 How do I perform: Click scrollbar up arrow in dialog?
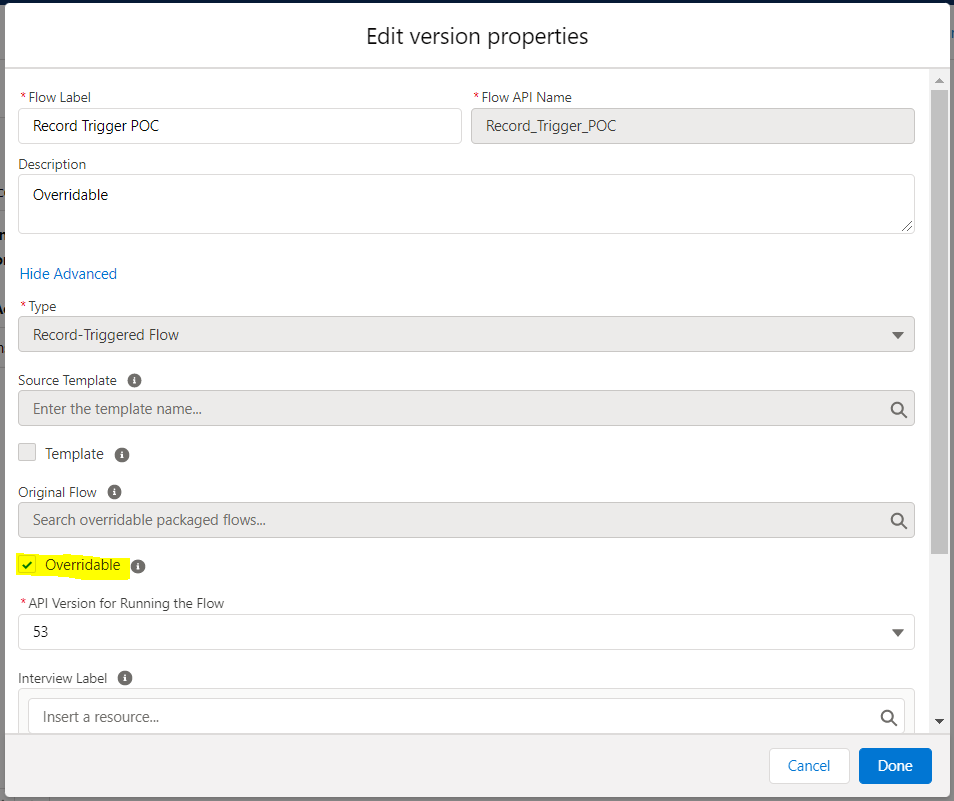click(939, 80)
